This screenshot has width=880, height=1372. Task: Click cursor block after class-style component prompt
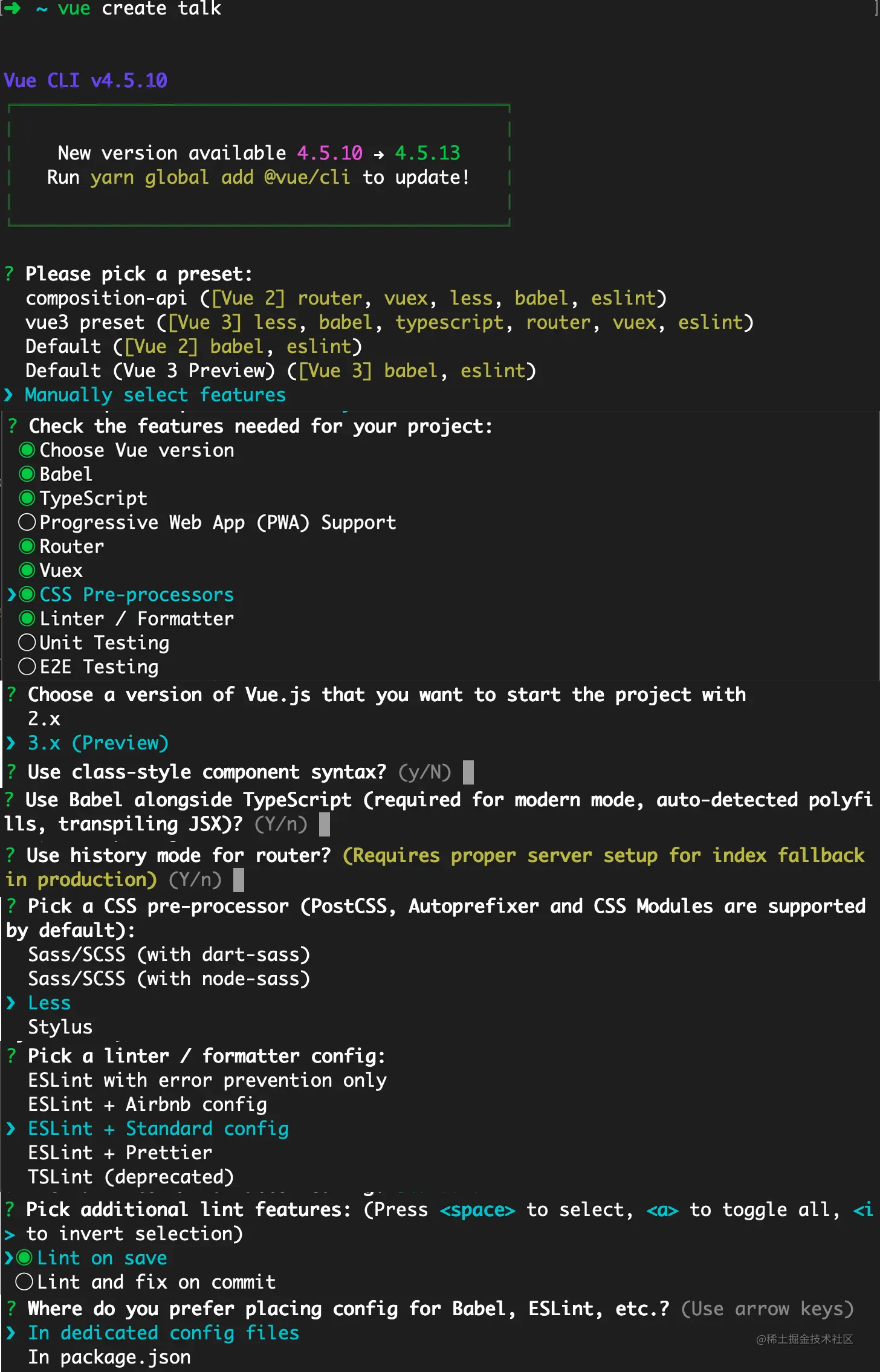tap(468, 772)
